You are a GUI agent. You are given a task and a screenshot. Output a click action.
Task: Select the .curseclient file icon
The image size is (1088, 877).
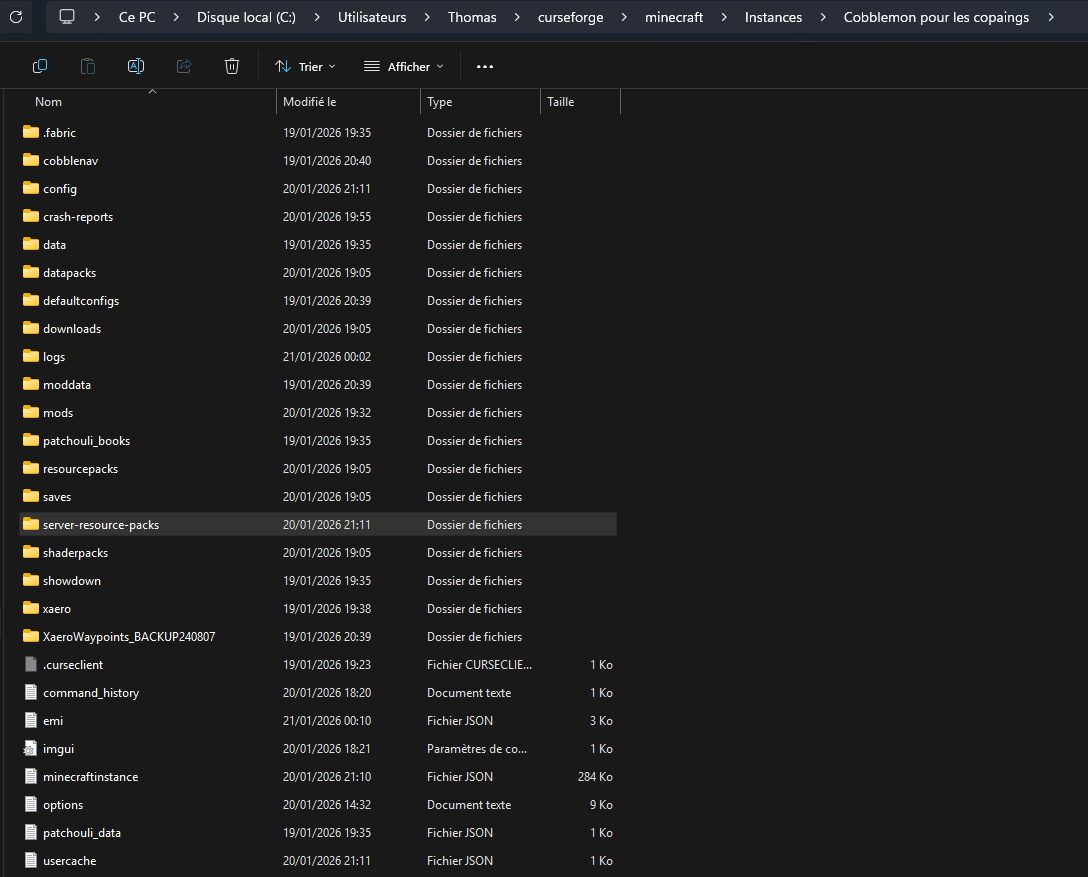[x=31, y=664]
